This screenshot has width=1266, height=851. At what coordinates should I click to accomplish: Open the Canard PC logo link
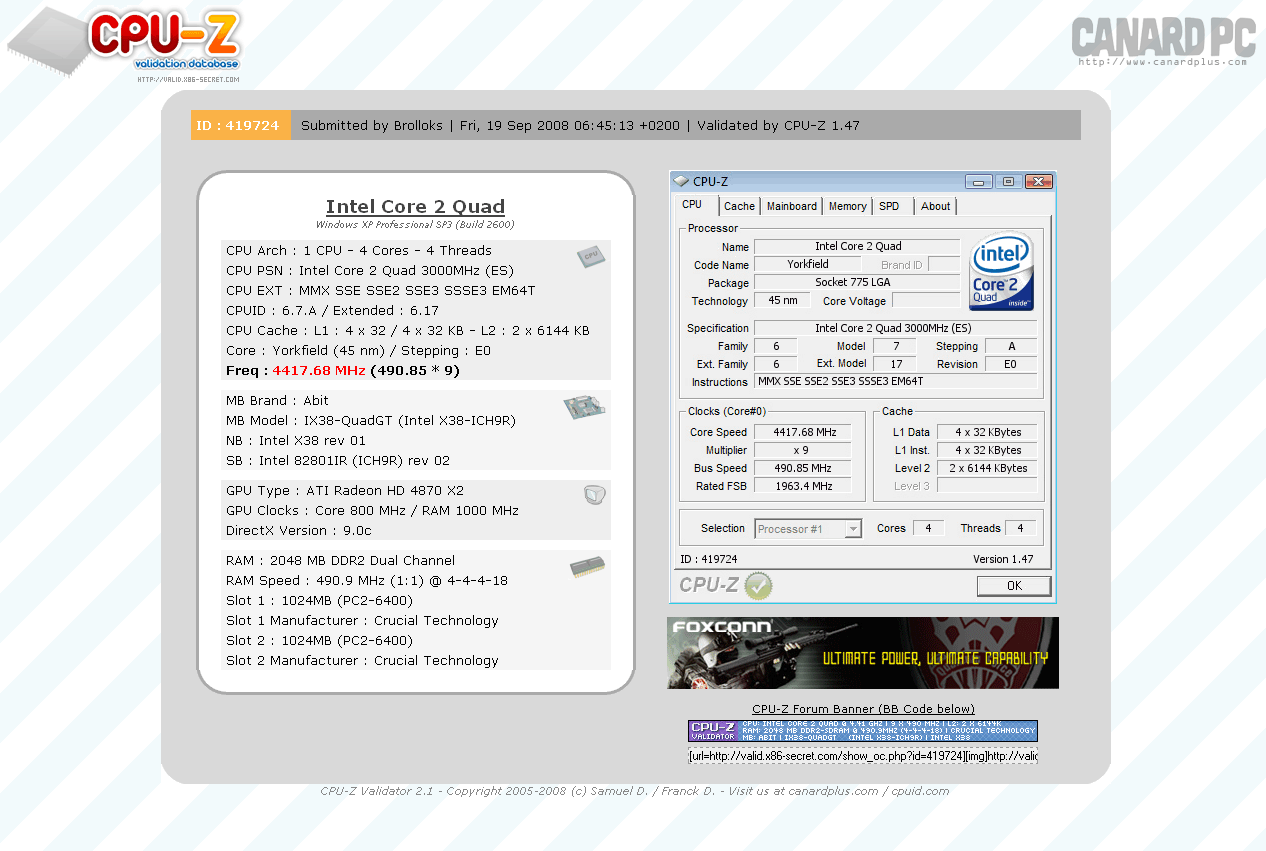[1162, 41]
